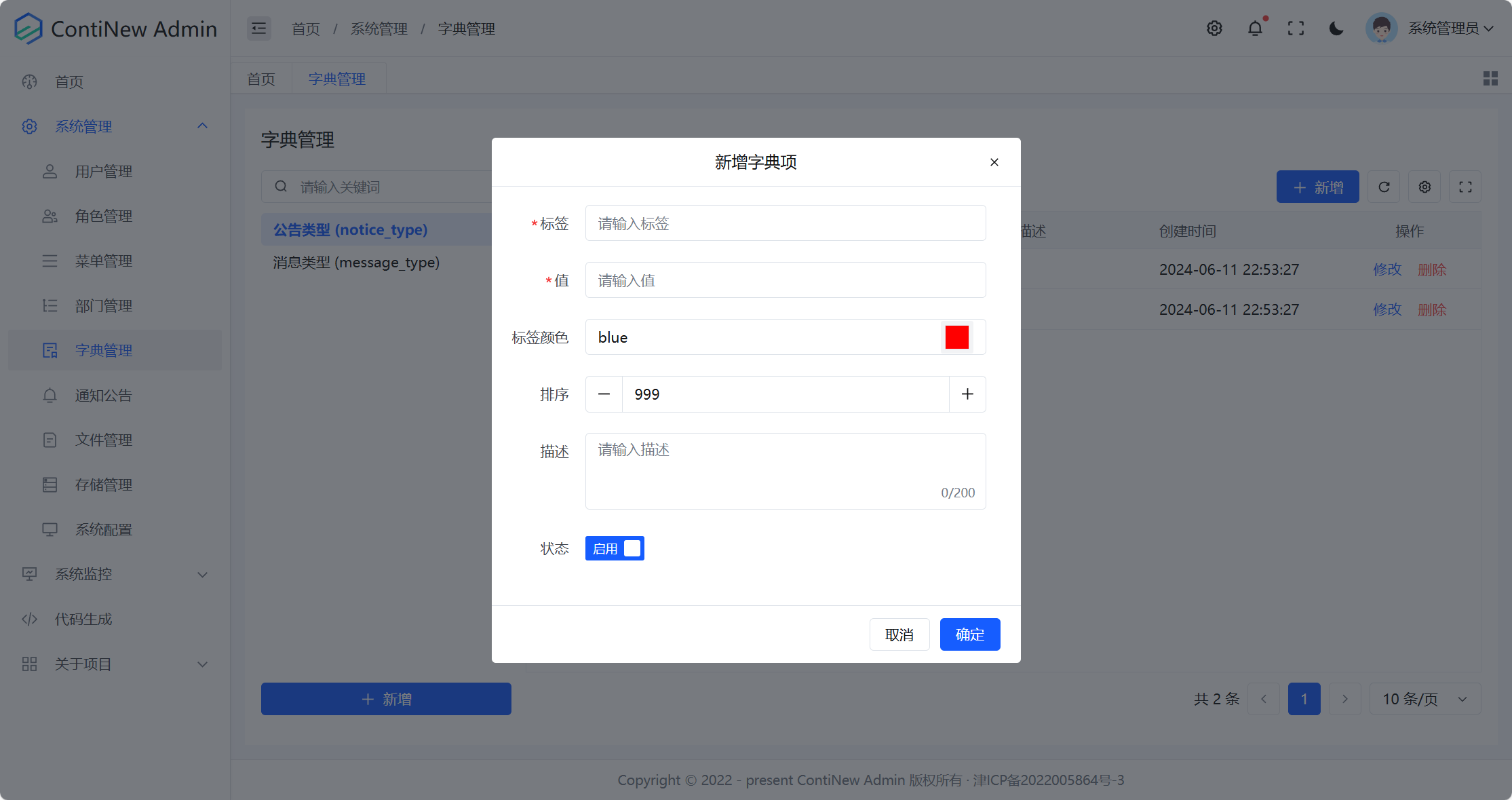Cancel the new dictionary item dialog
Viewport: 1512px width, 800px height.
(x=899, y=634)
